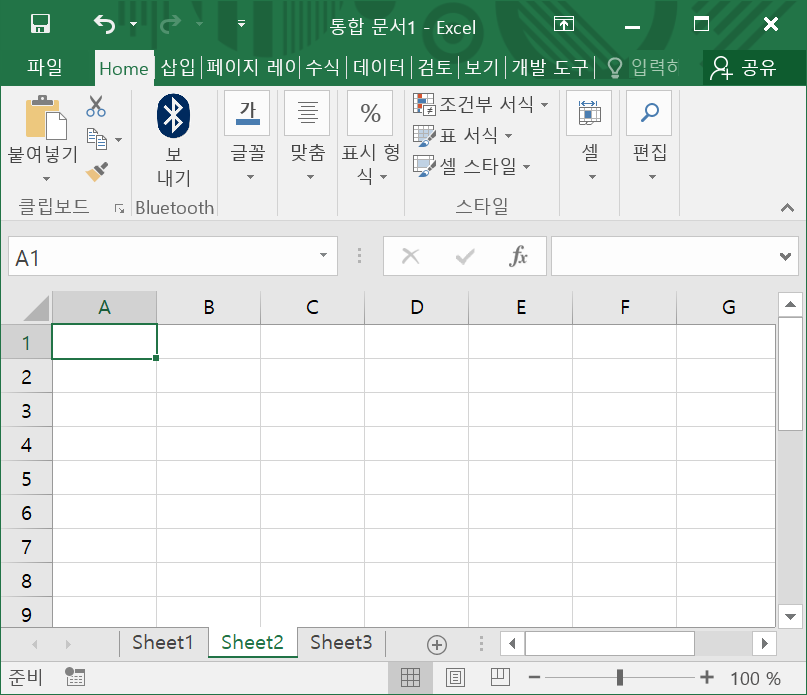Switch to the 보기 tab
This screenshot has width=807, height=695.
click(x=482, y=67)
